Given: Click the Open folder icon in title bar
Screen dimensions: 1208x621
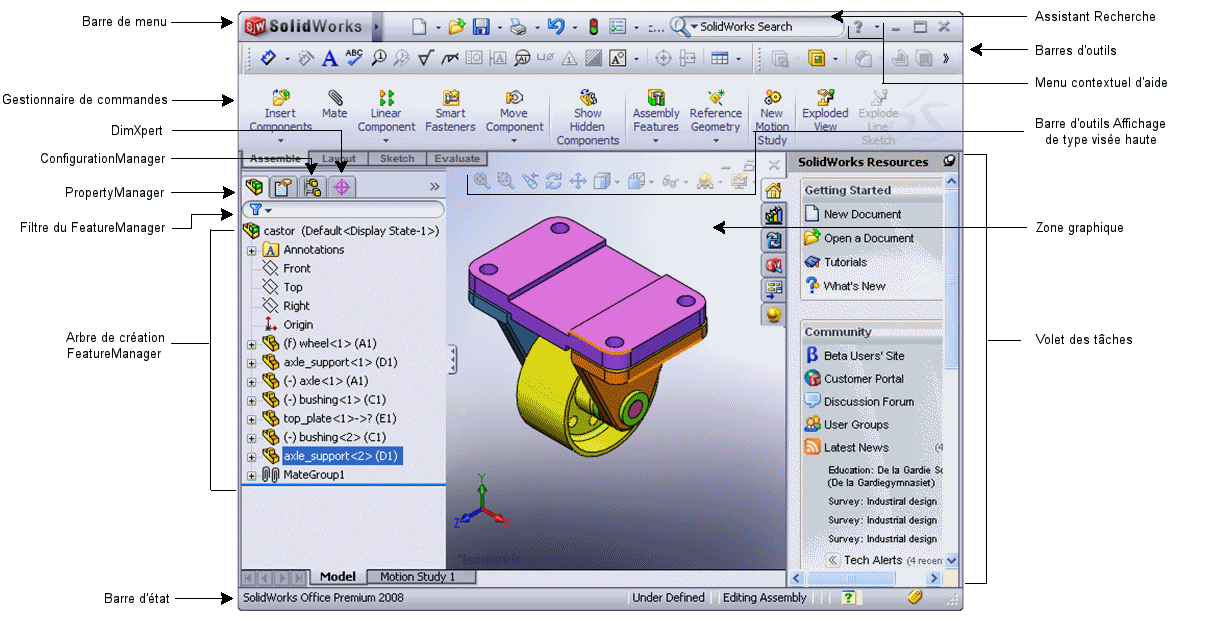Looking at the screenshot, I should (456, 27).
